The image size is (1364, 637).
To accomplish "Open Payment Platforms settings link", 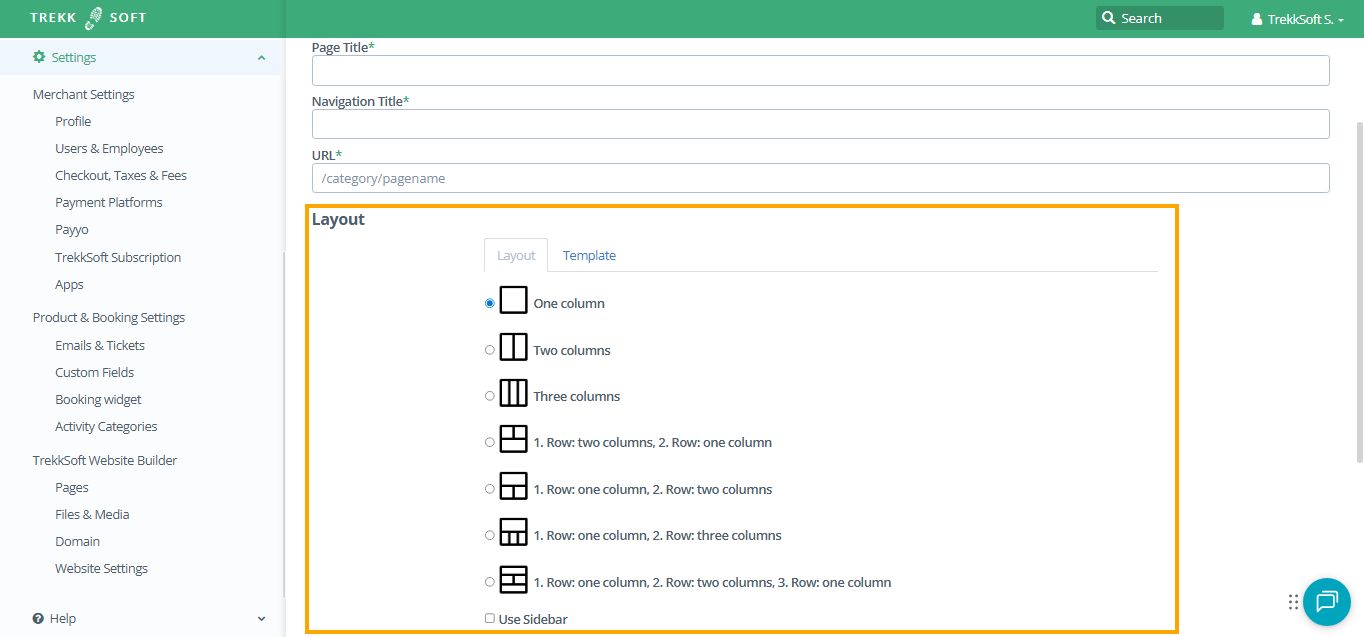I will (x=108, y=203).
